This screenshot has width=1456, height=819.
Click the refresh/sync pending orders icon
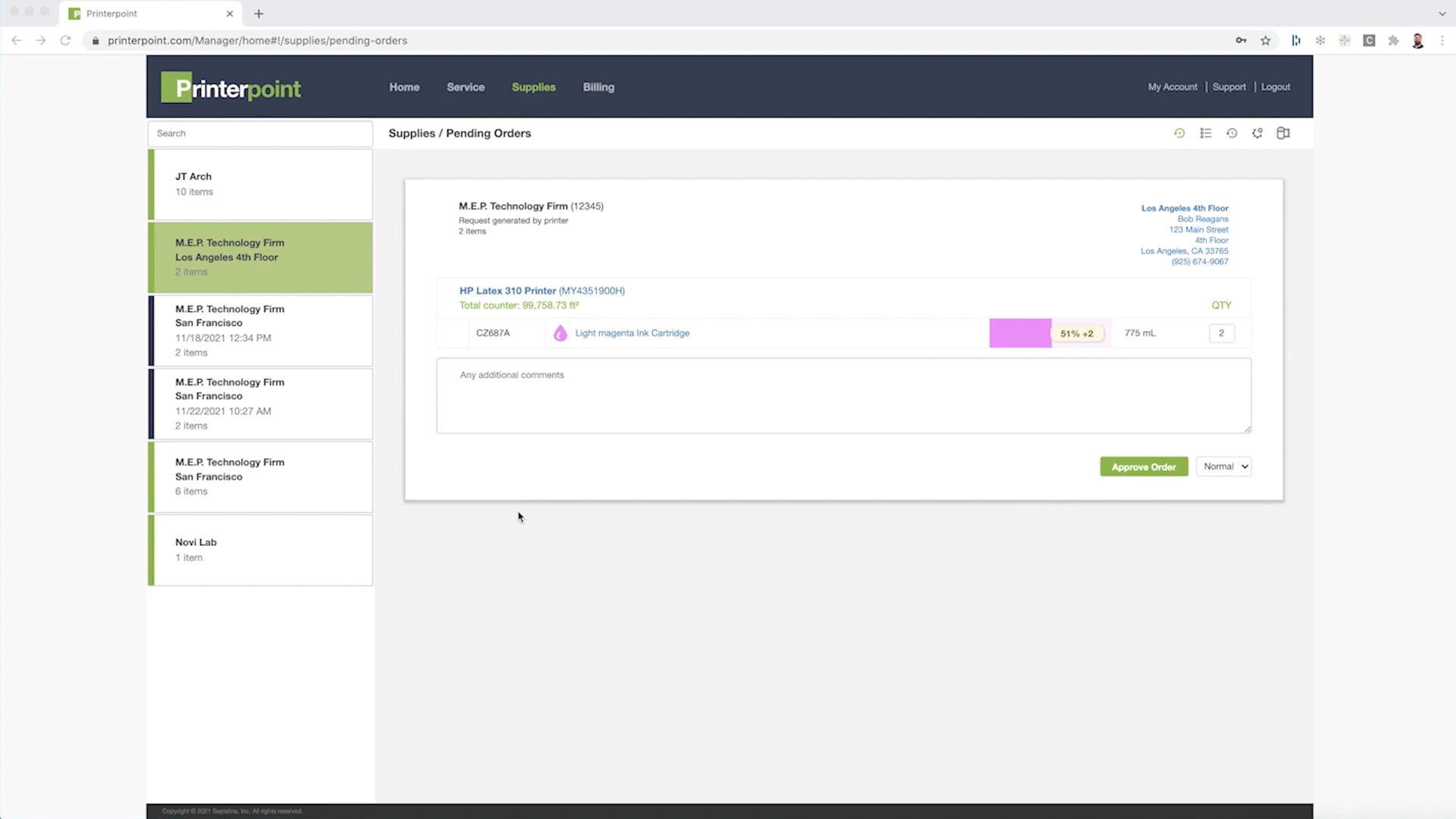(x=1258, y=133)
